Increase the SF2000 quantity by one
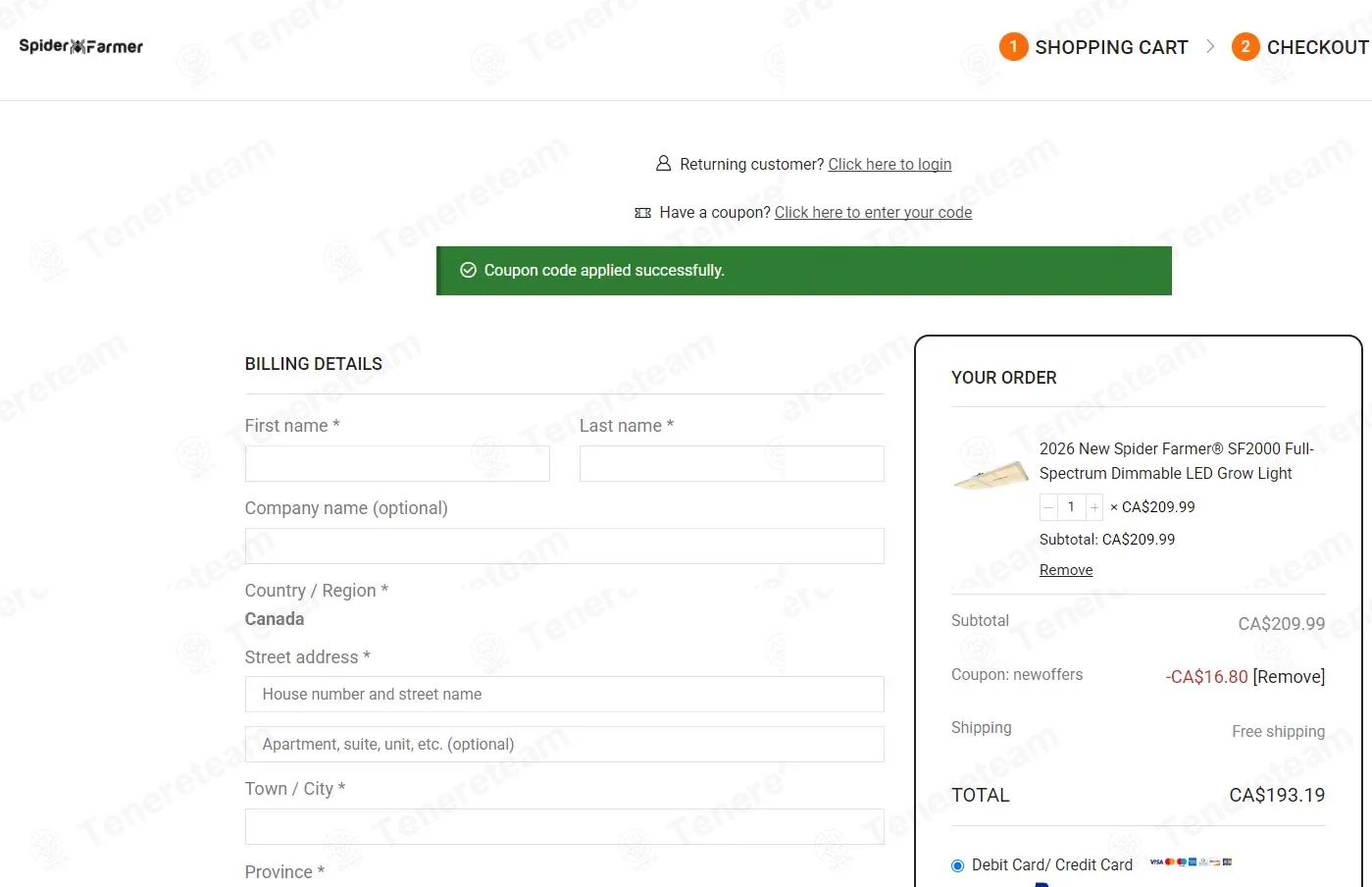This screenshot has width=1372, height=887. [1094, 507]
